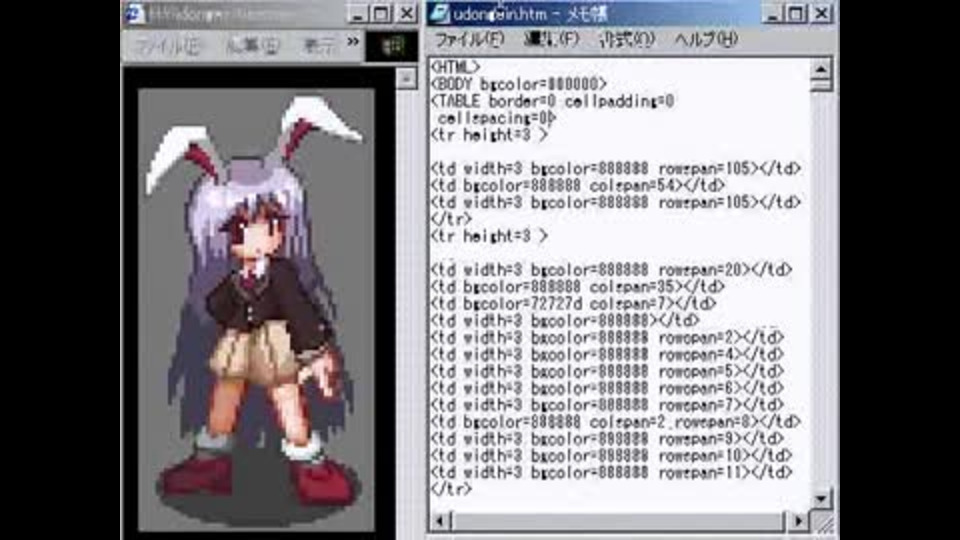Click the Notepad title bar app icon

coord(439,13)
